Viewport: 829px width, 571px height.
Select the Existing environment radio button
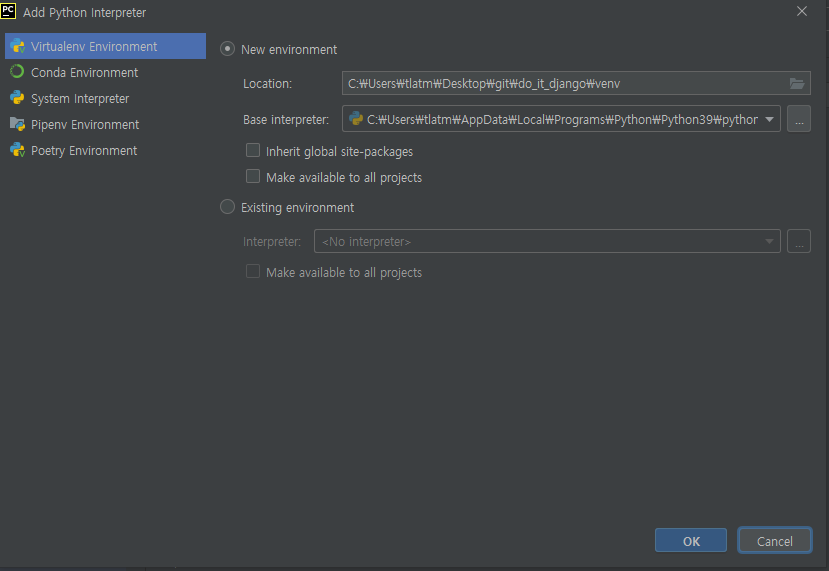[227, 207]
